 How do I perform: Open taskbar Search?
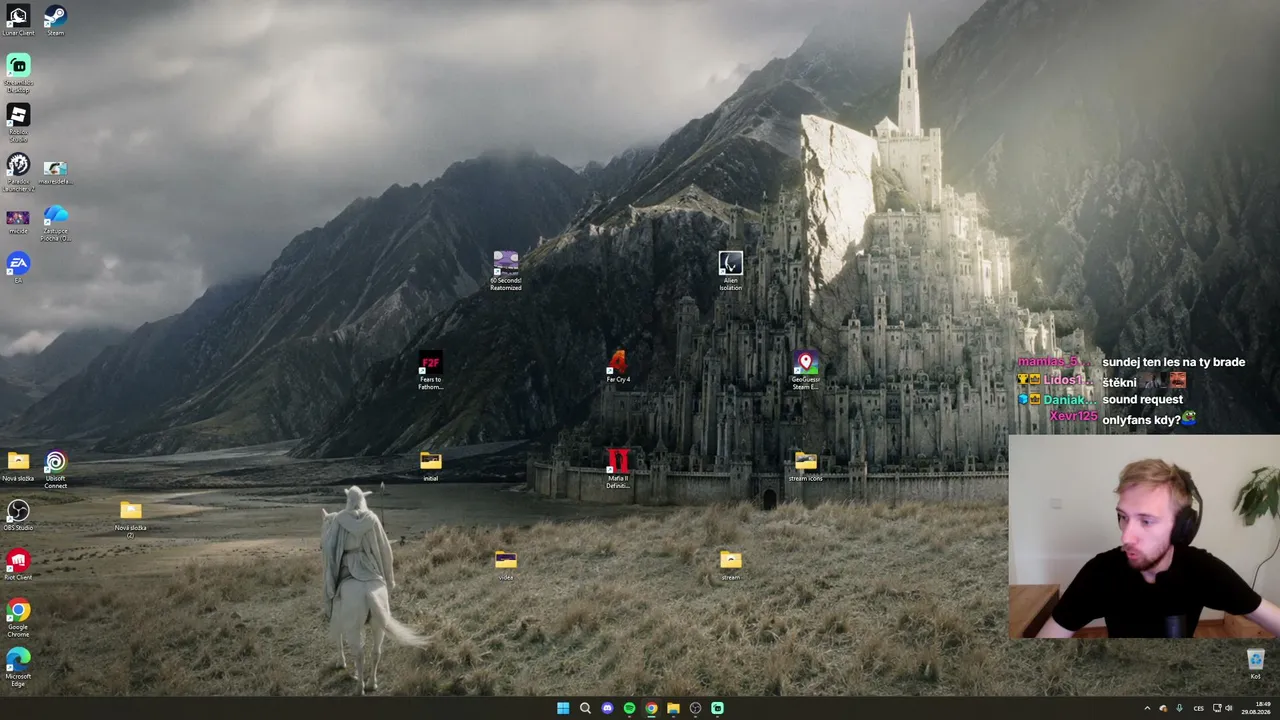585,708
